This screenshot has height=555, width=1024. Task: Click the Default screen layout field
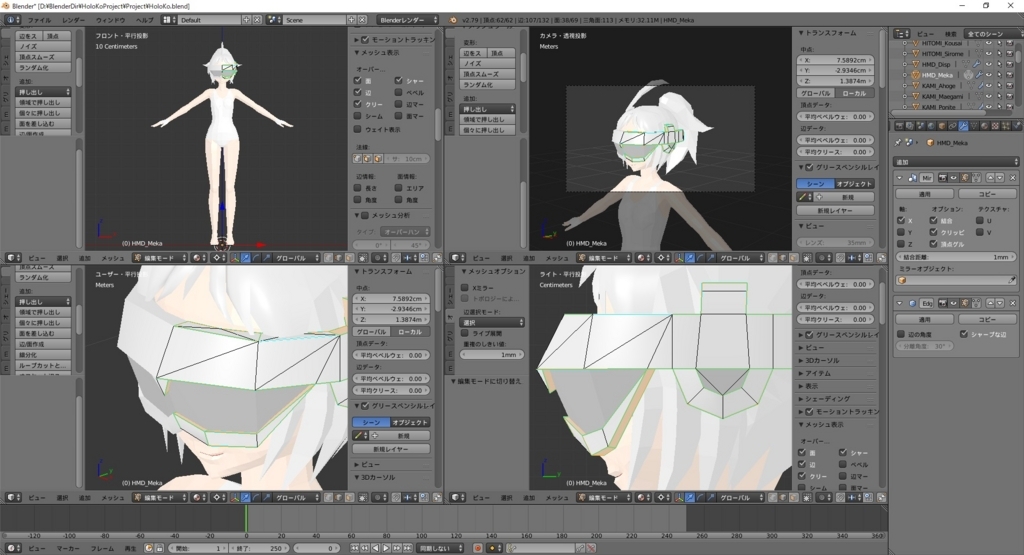209,20
